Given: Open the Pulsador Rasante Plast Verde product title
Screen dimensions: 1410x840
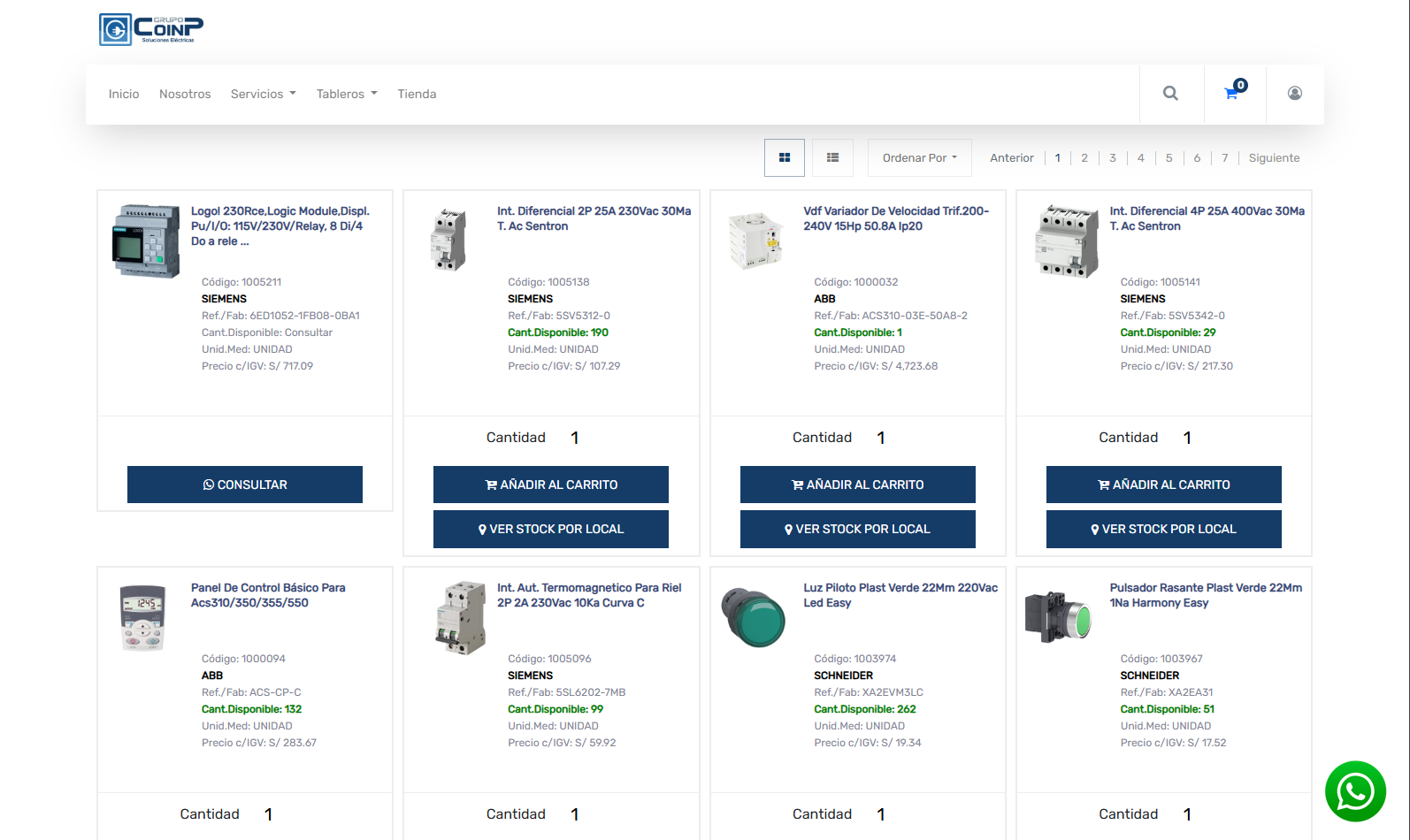Looking at the screenshot, I should pyautogui.click(x=1205, y=595).
